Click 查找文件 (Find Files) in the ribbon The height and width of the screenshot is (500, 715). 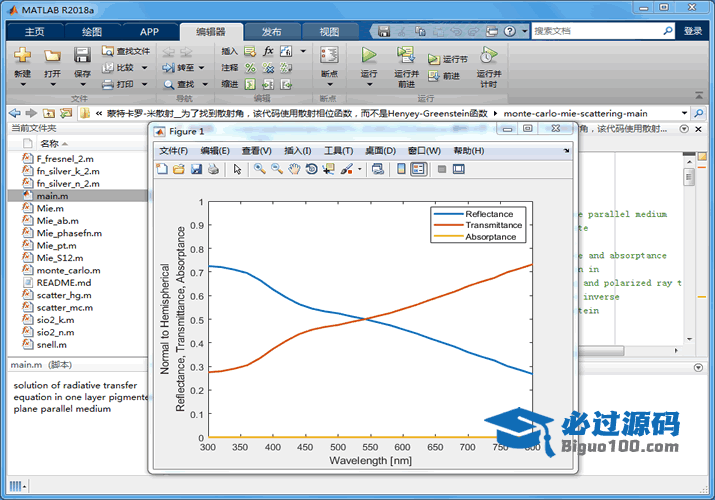[126, 51]
